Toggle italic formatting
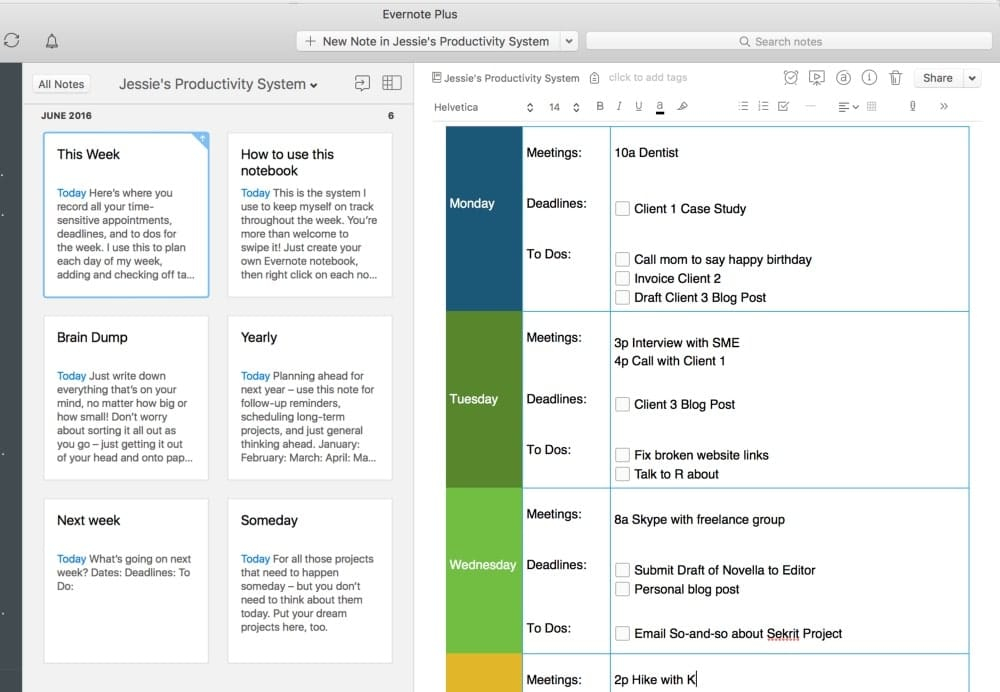Screen dimensions: 1000x692 coord(619,107)
